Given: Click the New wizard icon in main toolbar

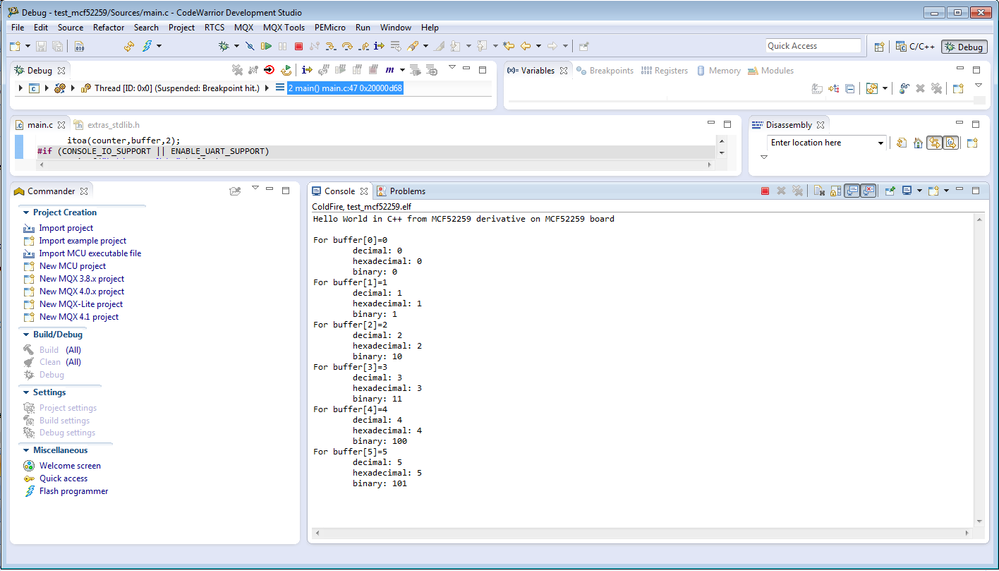Looking at the screenshot, I should (15, 46).
